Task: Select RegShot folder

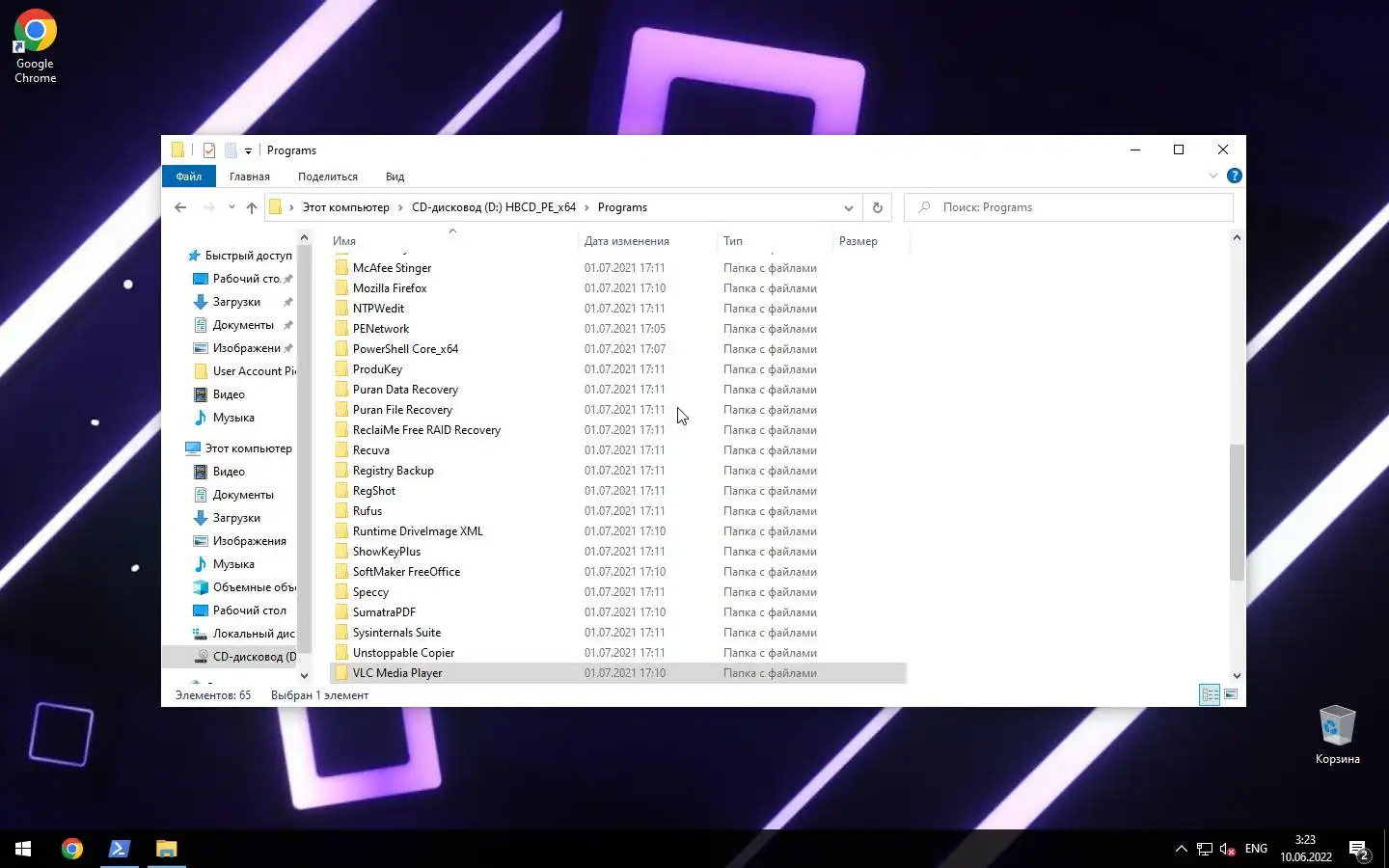Action: coord(374,491)
